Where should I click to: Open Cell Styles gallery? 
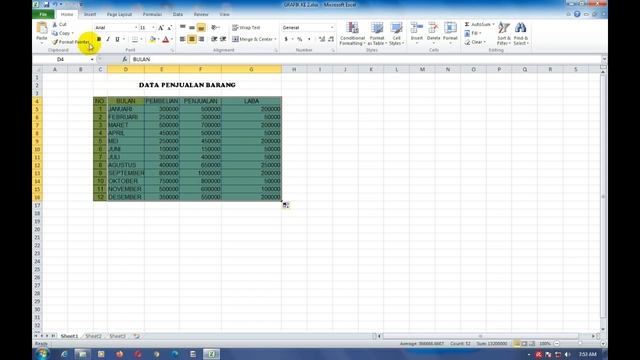coord(396,33)
